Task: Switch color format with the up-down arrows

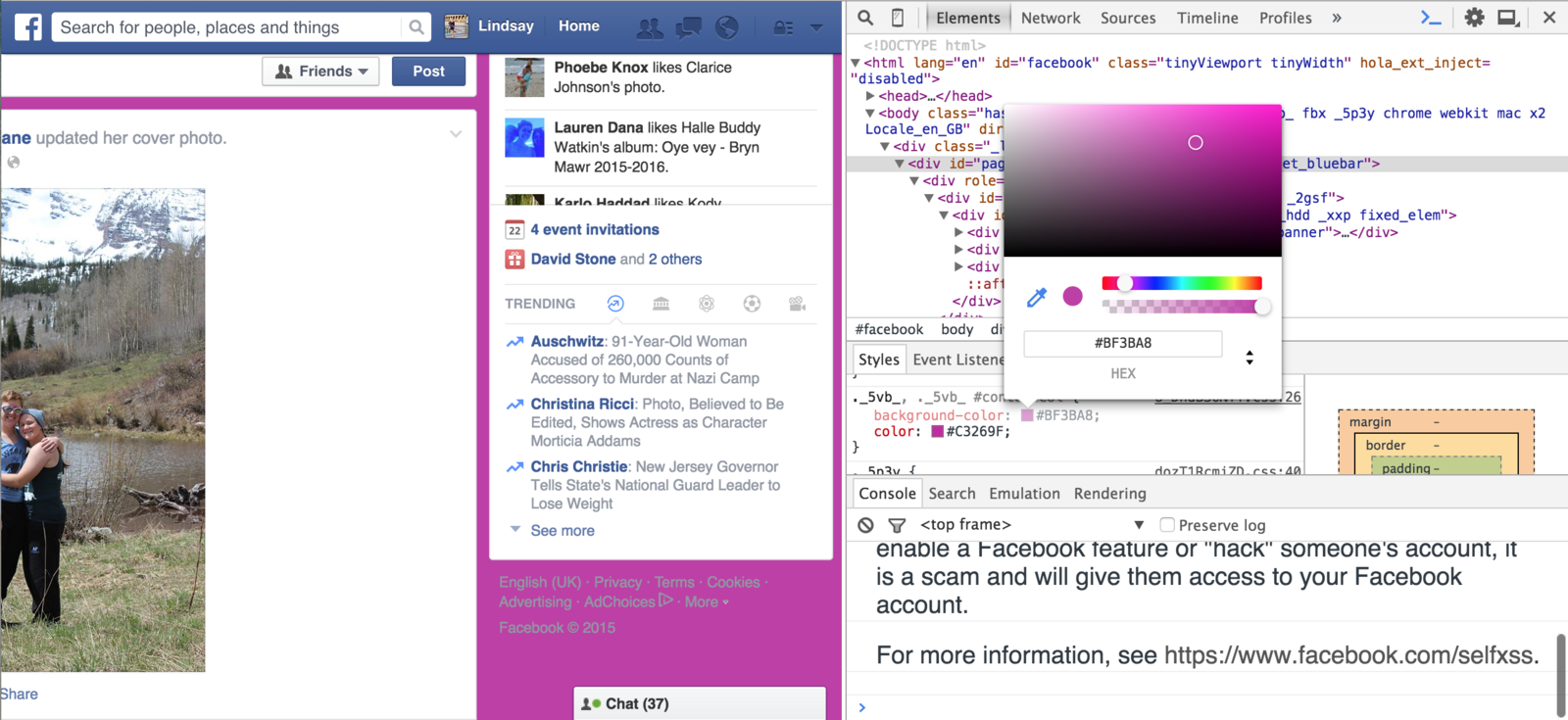Action: 1249,358
